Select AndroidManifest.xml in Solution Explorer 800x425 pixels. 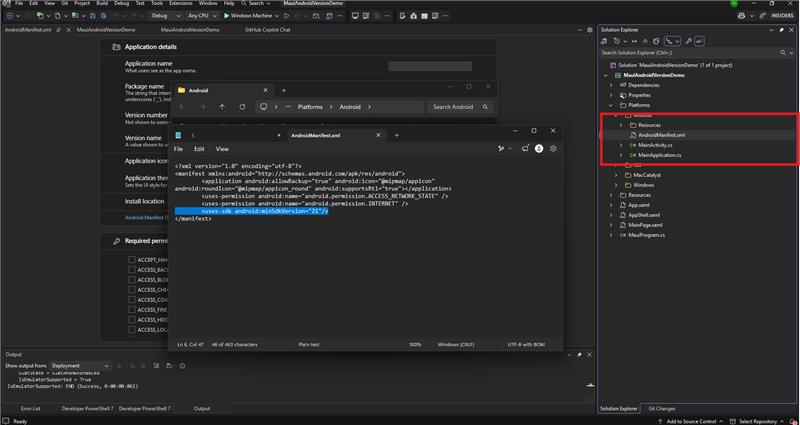pos(661,135)
